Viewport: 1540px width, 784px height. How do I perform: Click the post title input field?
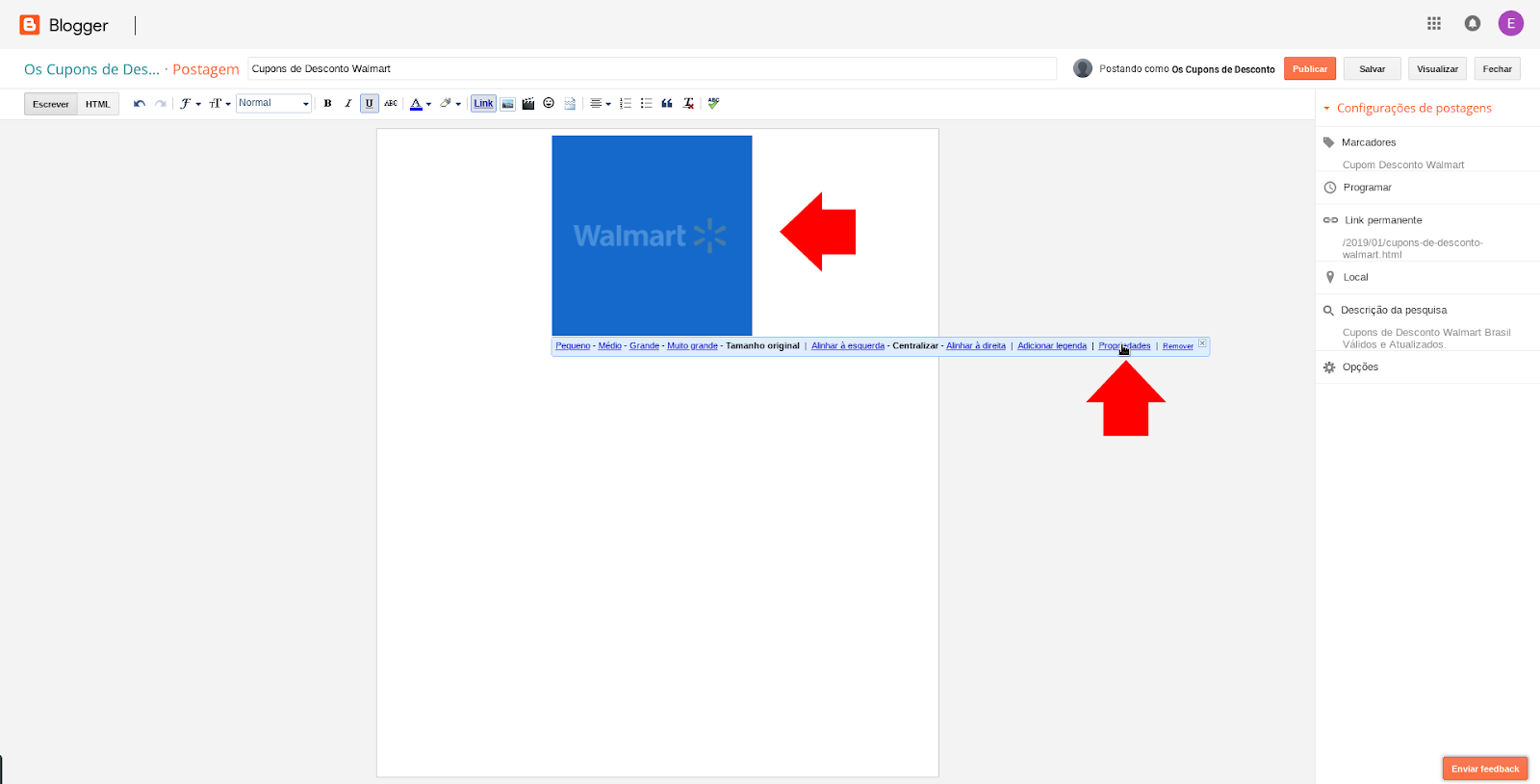click(653, 68)
